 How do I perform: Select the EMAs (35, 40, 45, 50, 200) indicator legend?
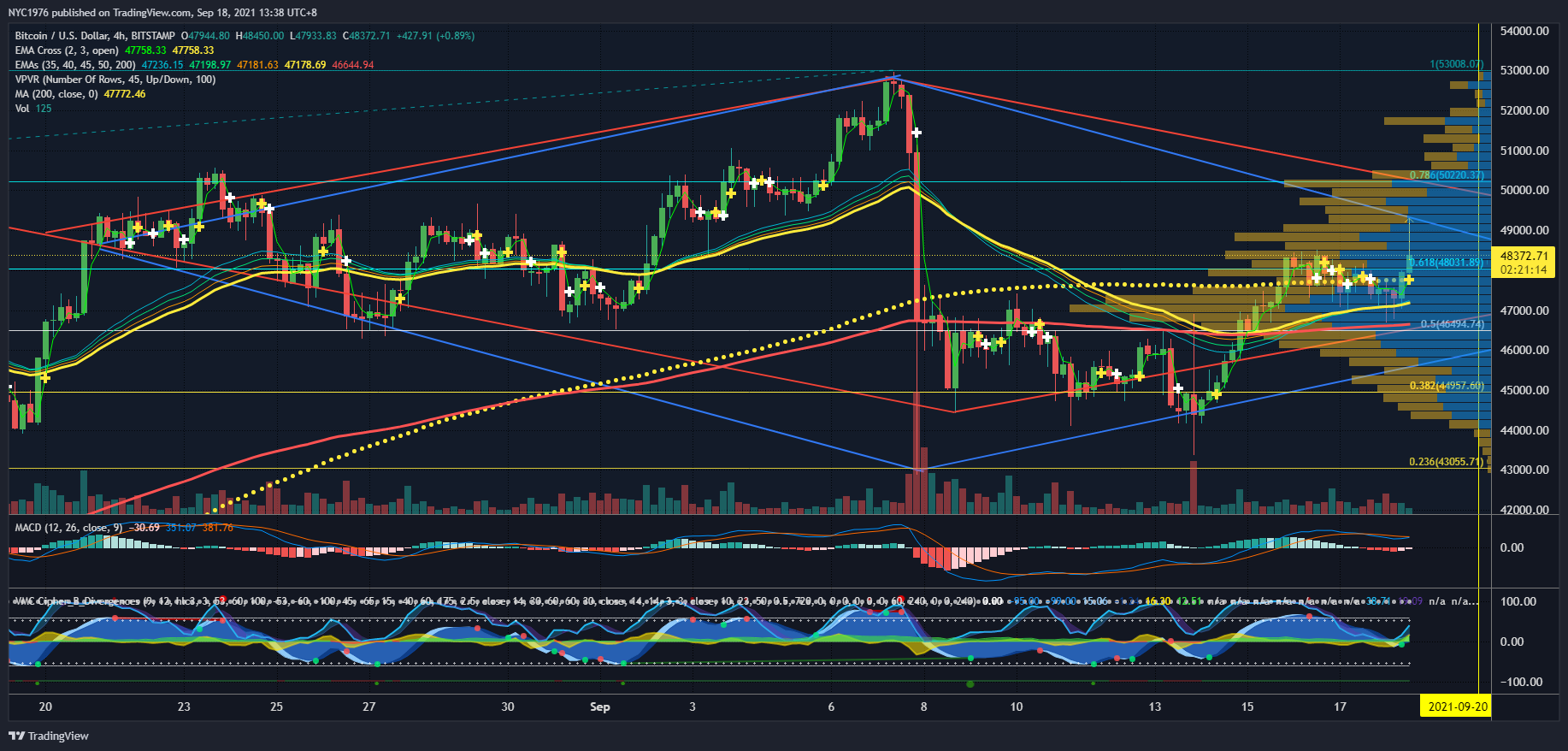[x=75, y=65]
